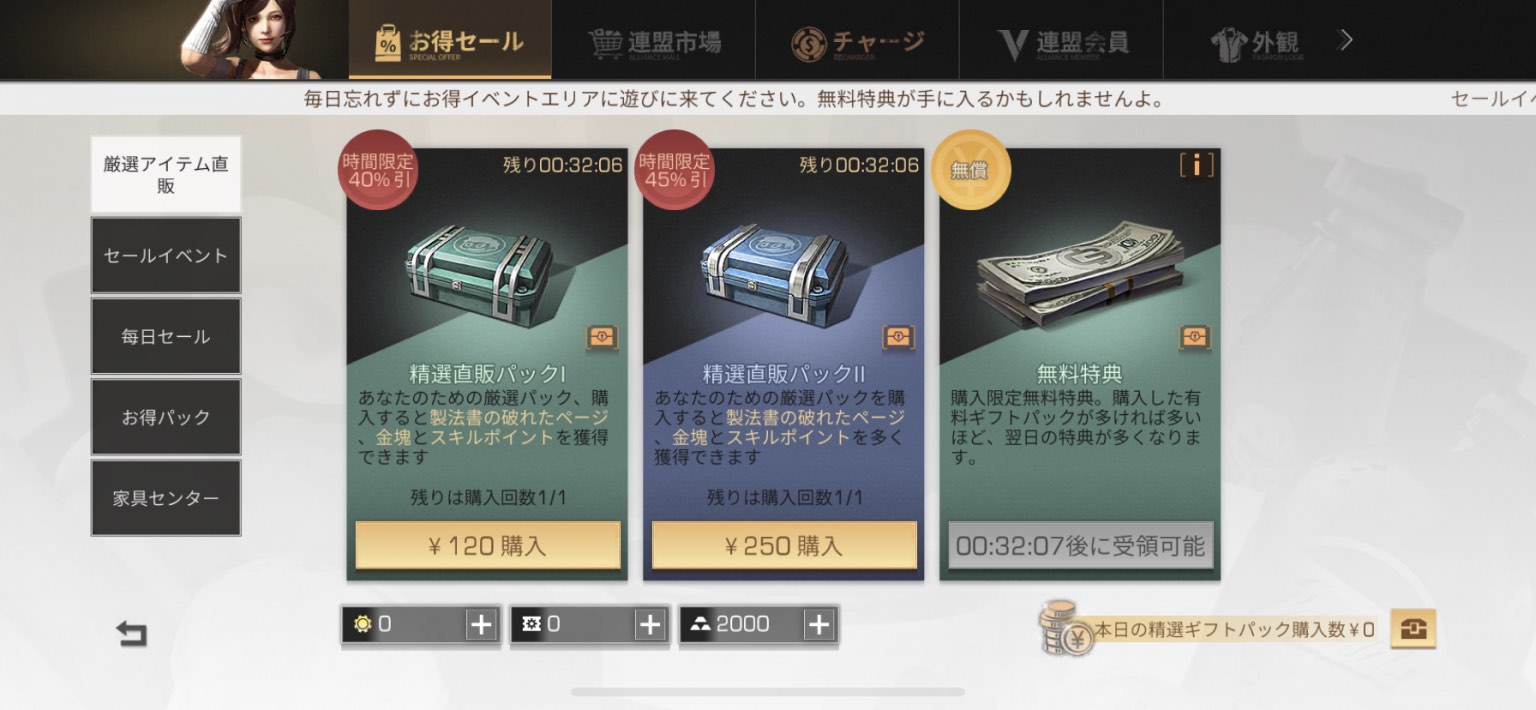1536x710 pixels.
Task: Expand more top tabs with right chevron
Action: point(1346,40)
